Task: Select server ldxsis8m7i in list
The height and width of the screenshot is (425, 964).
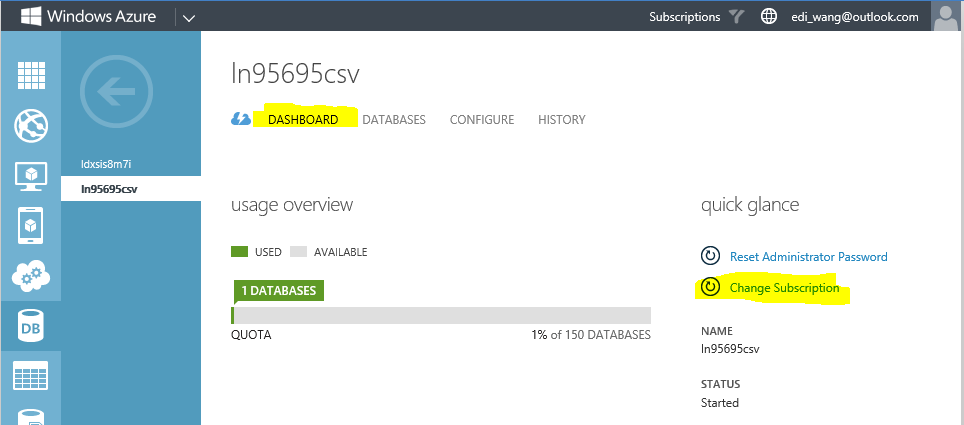Action: (107, 164)
